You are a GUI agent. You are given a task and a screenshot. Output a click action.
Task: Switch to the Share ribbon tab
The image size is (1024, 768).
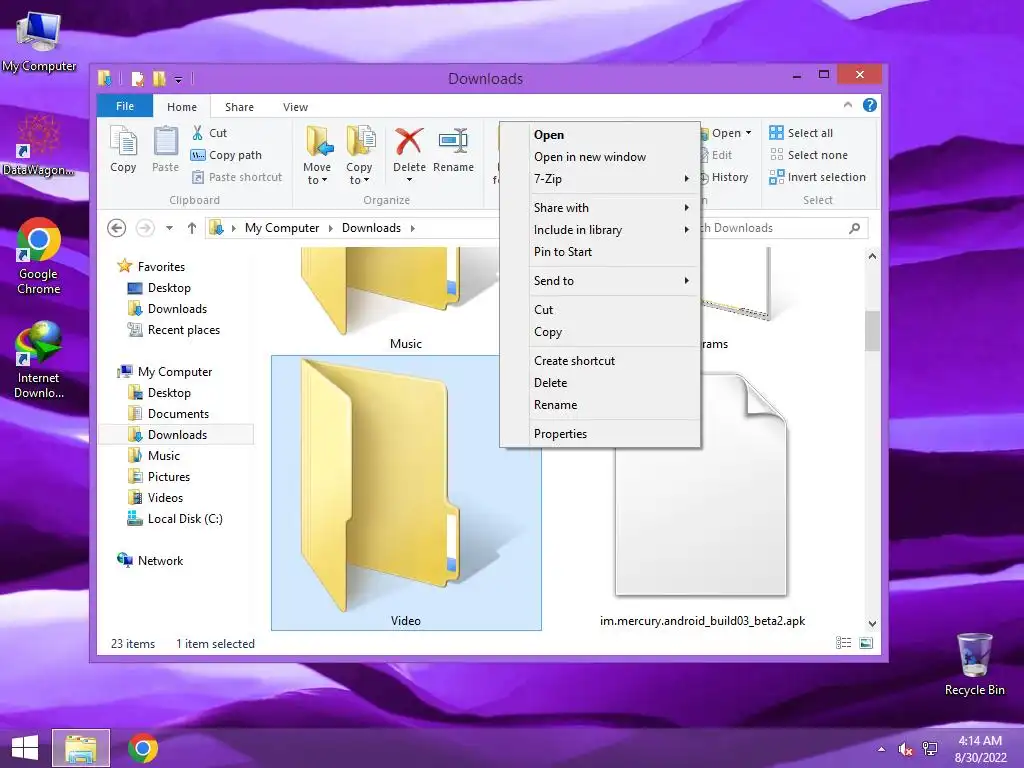pyautogui.click(x=239, y=107)
